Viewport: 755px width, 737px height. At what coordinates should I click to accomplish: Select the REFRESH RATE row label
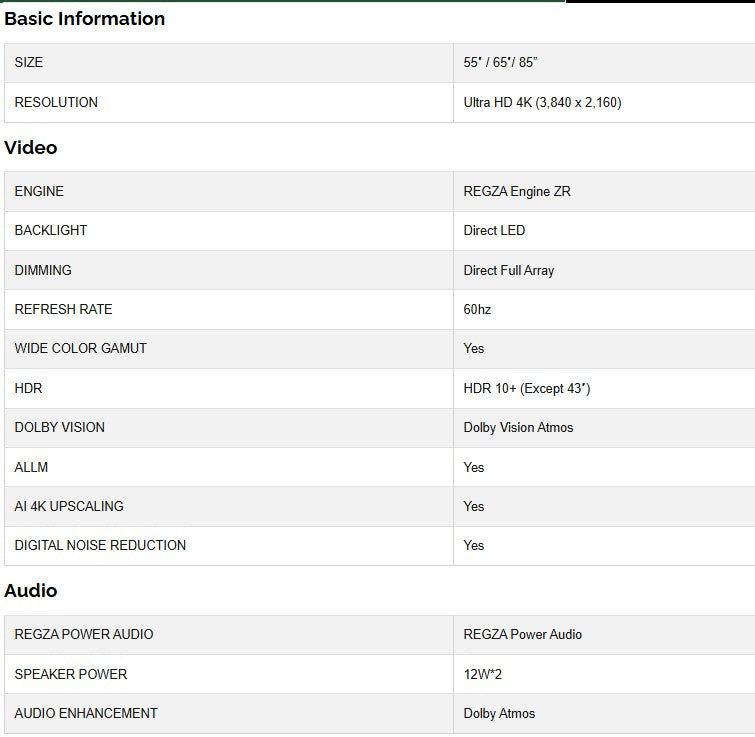pyautogui.click(x=63, y=309)
